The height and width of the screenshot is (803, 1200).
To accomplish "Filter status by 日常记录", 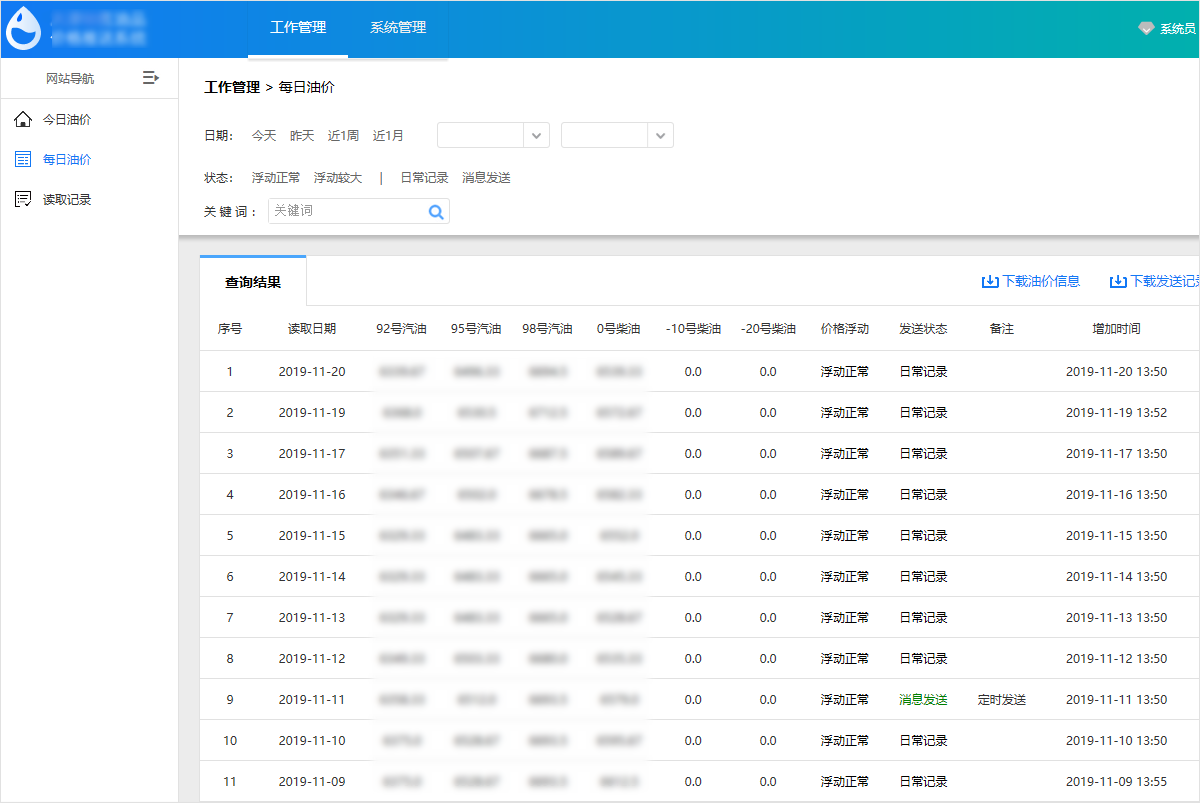I will [424, 178].
